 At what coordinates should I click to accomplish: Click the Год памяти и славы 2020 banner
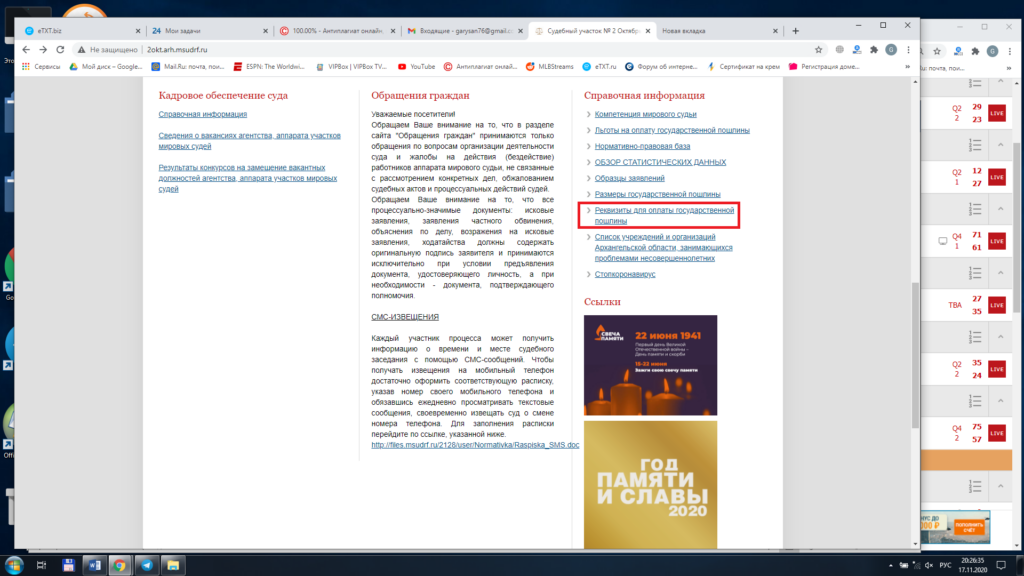coord(650,485)
